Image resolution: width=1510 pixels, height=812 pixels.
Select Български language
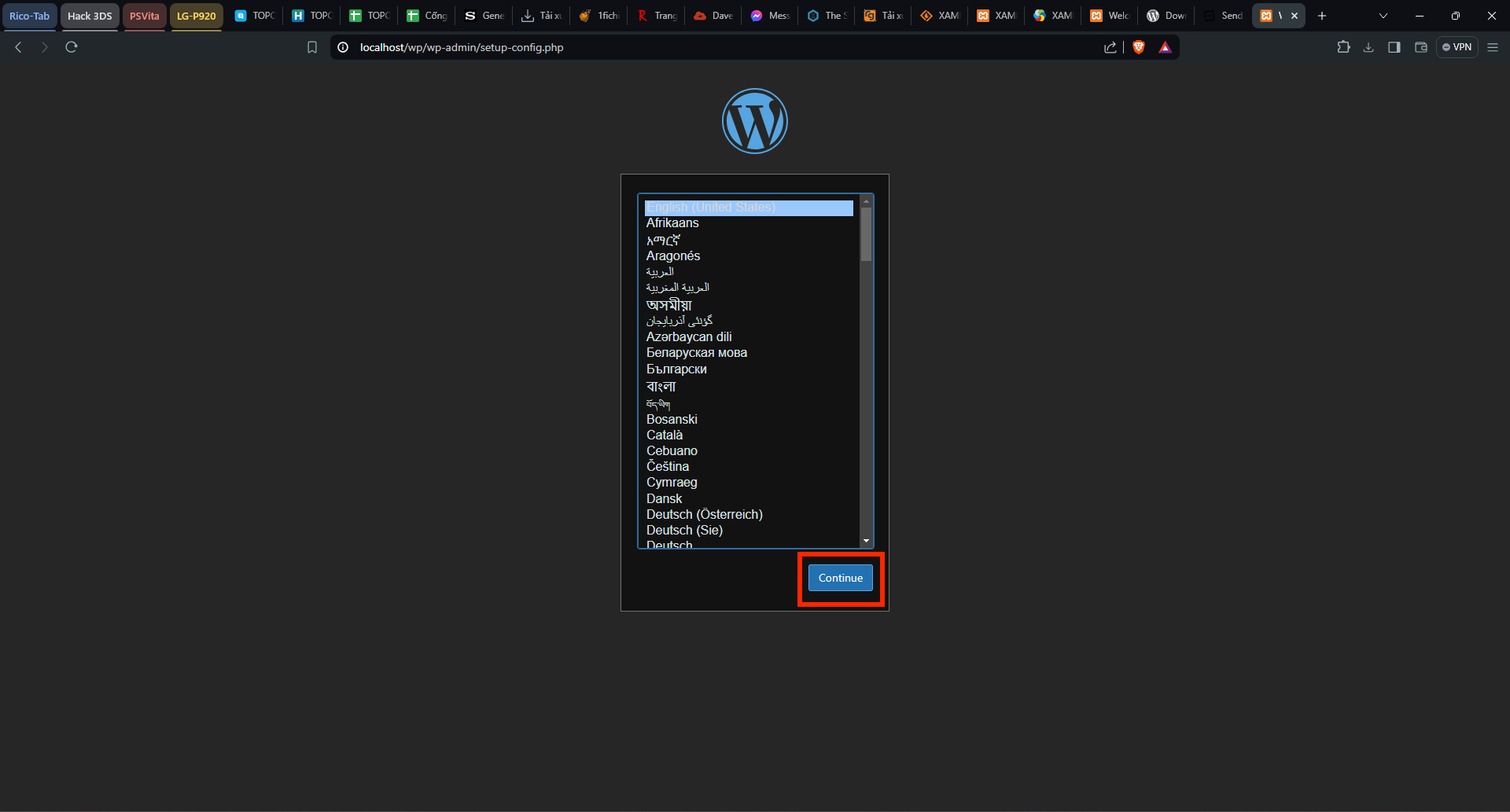(x=749, y=369)
